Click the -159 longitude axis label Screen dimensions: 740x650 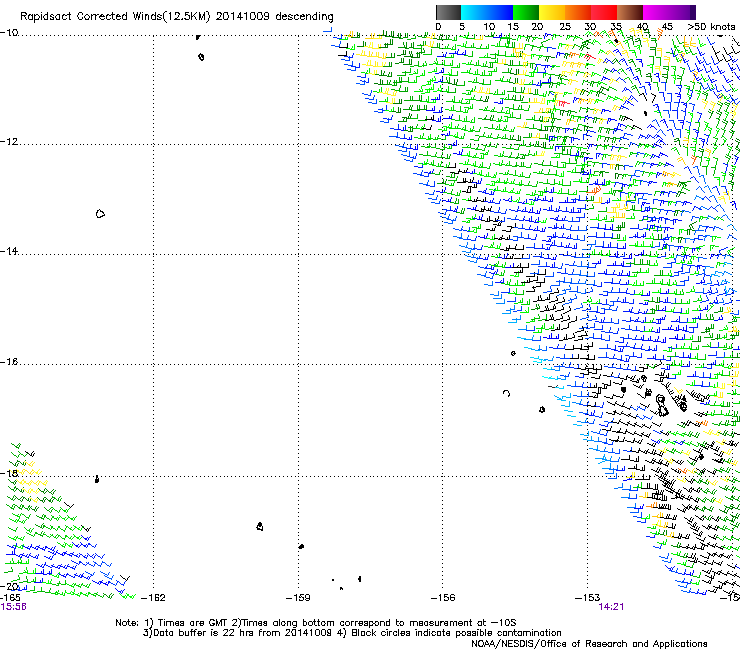pyautogui.click(x=298, y=598)
